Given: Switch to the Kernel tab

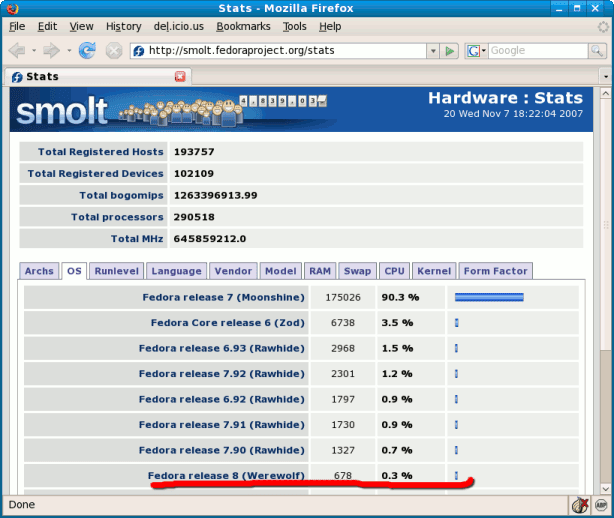Looking at the screenshot, I should coord(434,271).
